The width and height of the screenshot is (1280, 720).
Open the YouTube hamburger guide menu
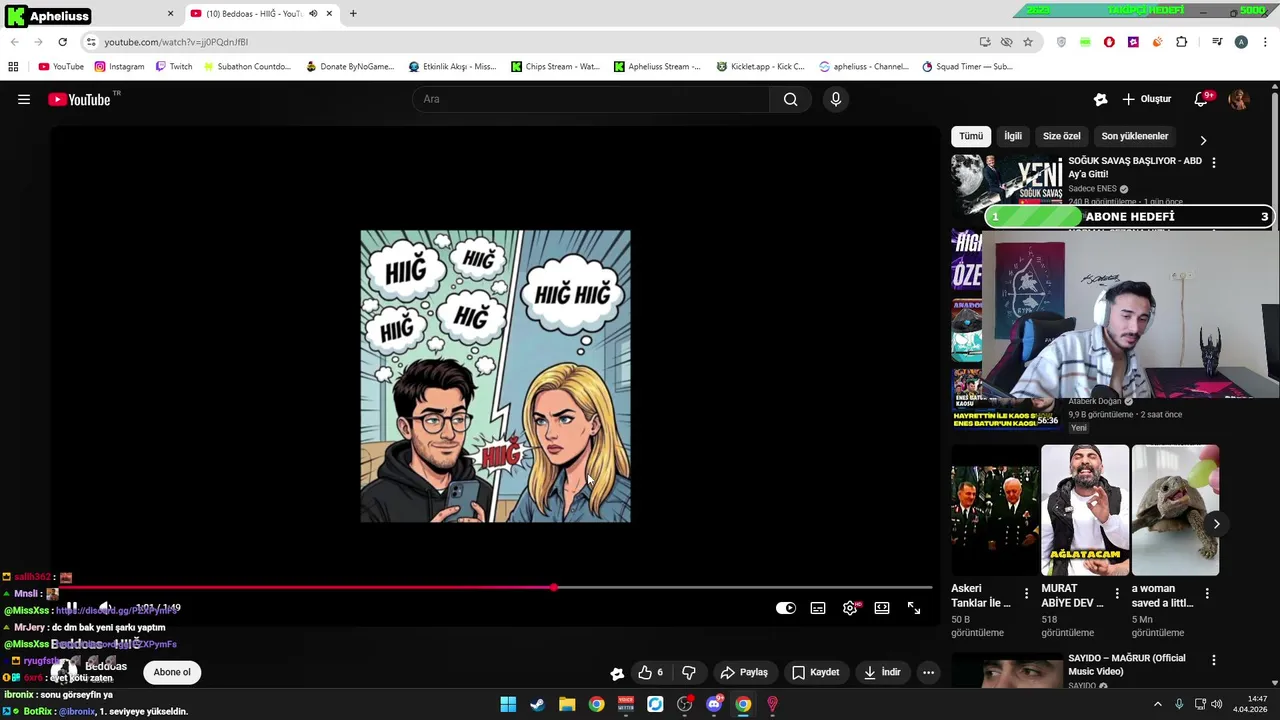(24, 99)
